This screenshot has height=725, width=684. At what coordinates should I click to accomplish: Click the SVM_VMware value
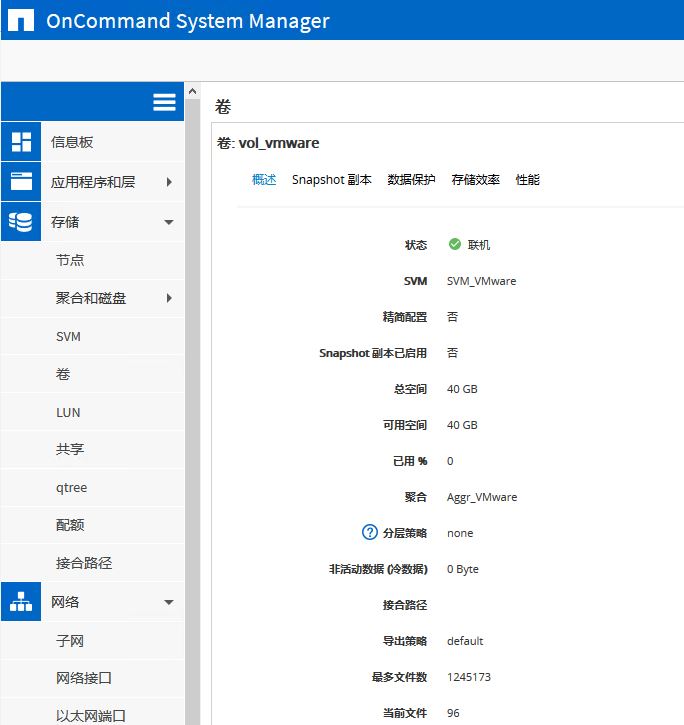[x=481, y=281]
